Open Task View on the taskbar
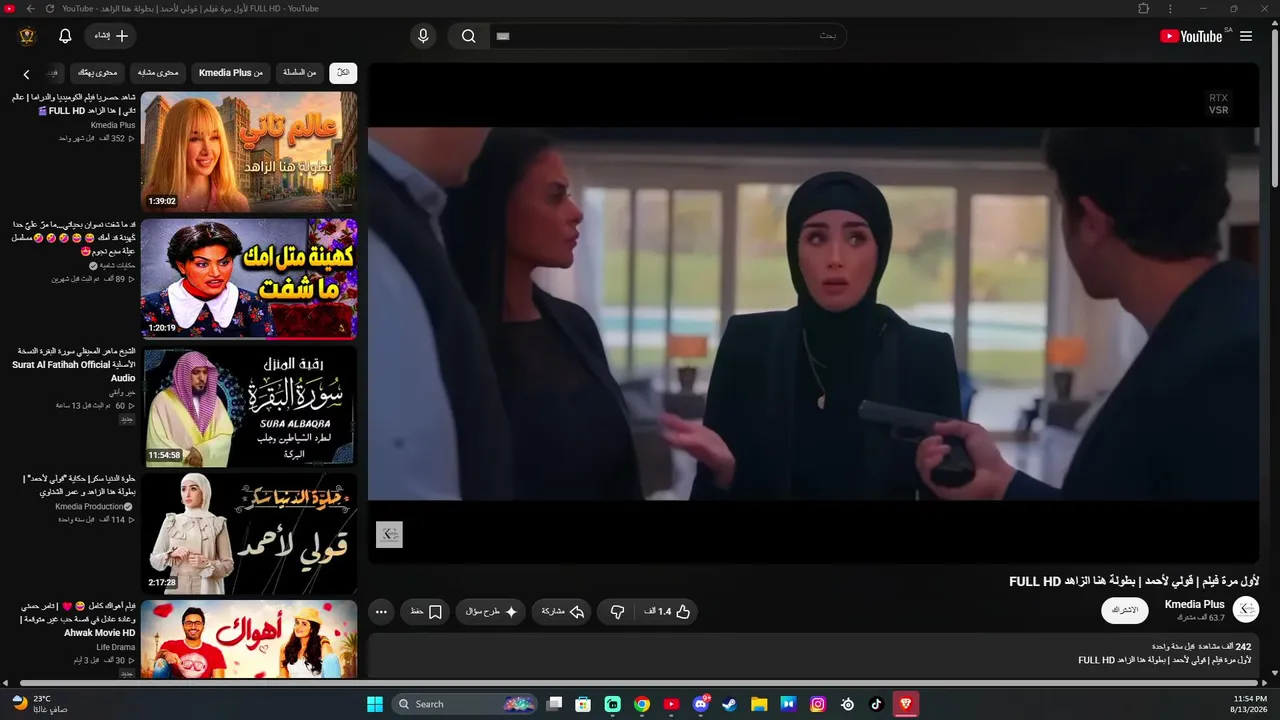 [x=555, y=704]
